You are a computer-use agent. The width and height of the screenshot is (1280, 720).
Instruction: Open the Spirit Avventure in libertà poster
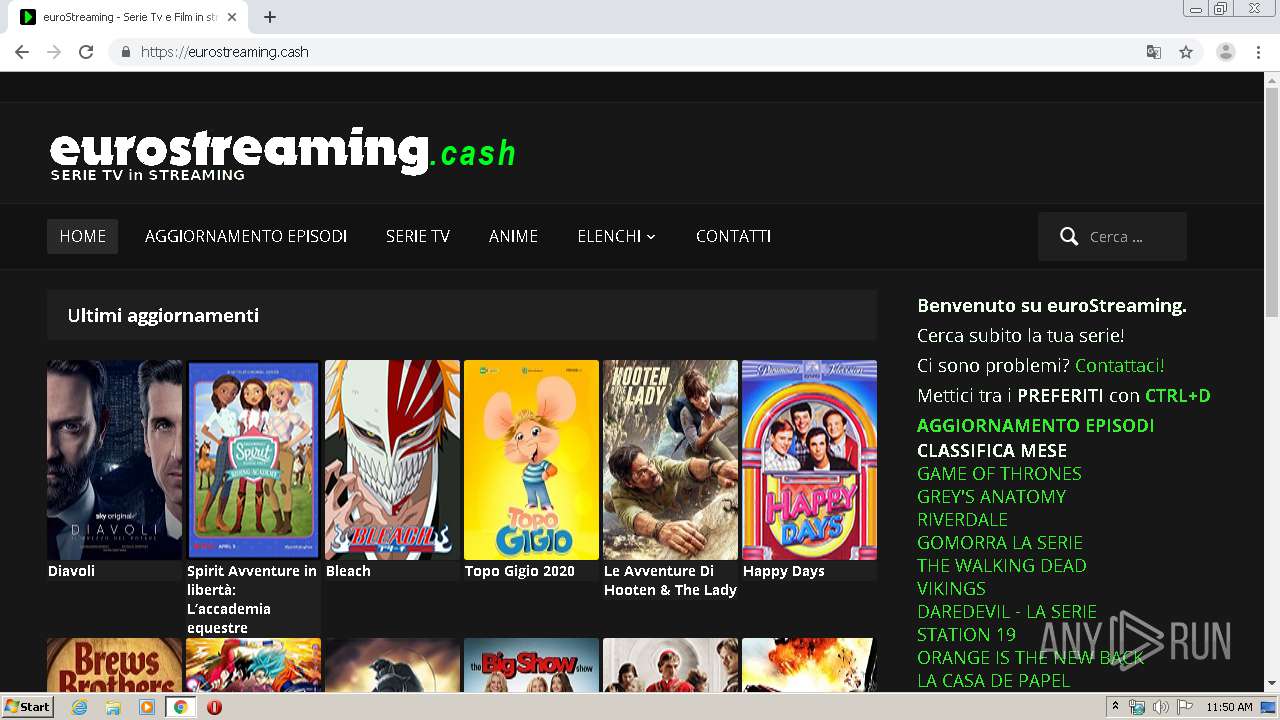coord(253,460)
